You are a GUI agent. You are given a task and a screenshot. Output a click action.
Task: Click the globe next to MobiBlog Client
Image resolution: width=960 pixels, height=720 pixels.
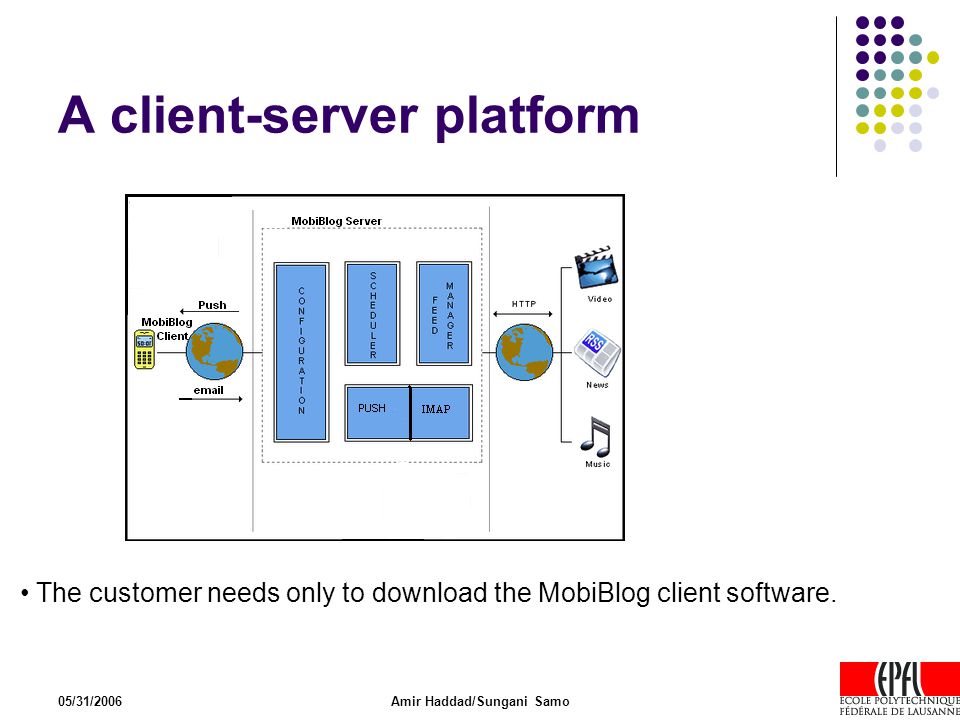click(x=214, y=352)
